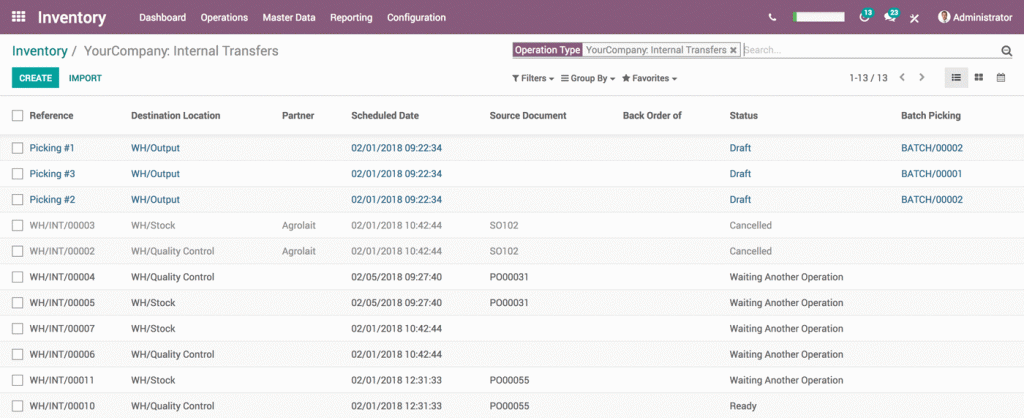This screenshot has height=418, width=1024.
Task: Select the Picking #1 row checkbox
Action: pyautogui.click(x=17, y=148)
